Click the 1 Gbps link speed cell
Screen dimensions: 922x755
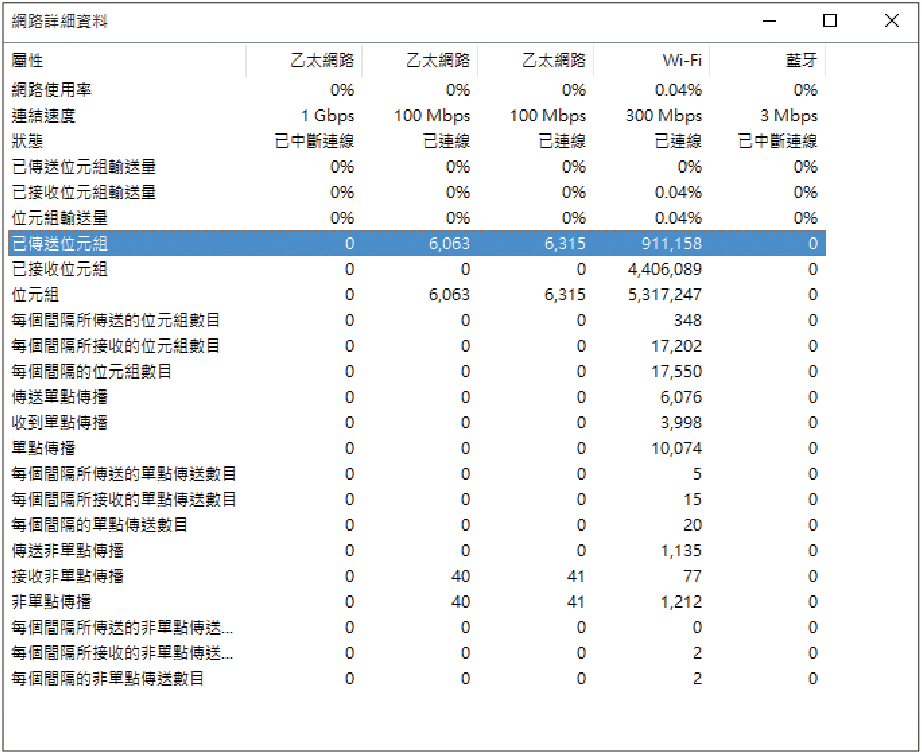[328, 116]
